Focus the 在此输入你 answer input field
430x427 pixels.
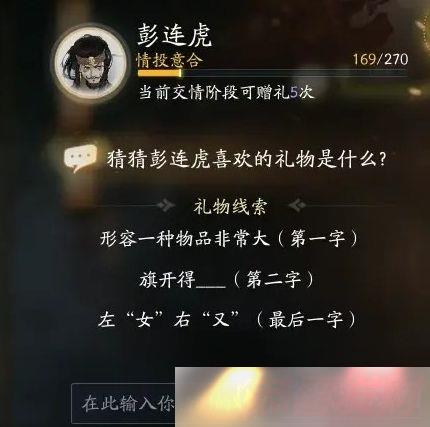click(x=123, y=403)
